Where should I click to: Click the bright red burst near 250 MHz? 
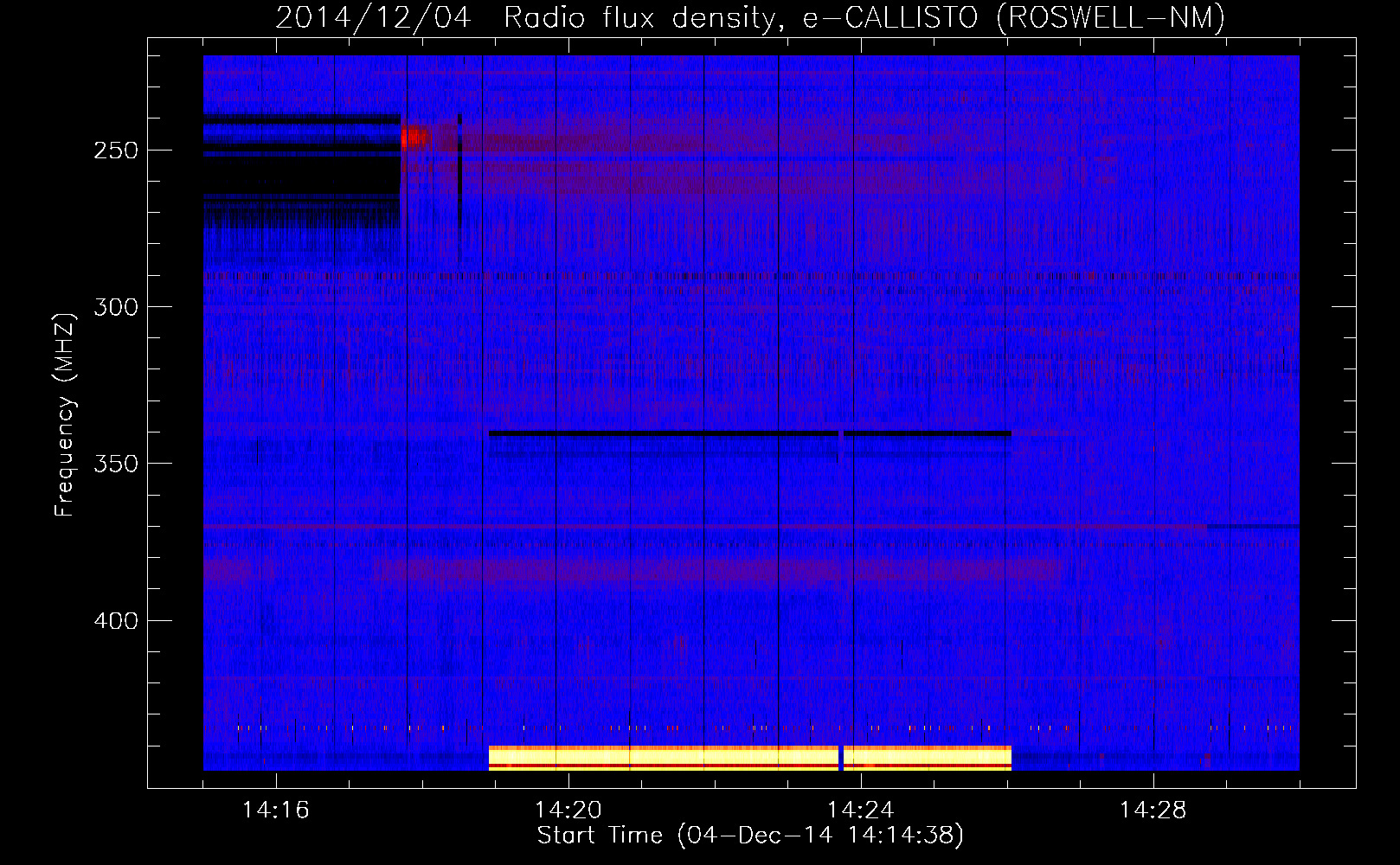[x=414, y=137]
